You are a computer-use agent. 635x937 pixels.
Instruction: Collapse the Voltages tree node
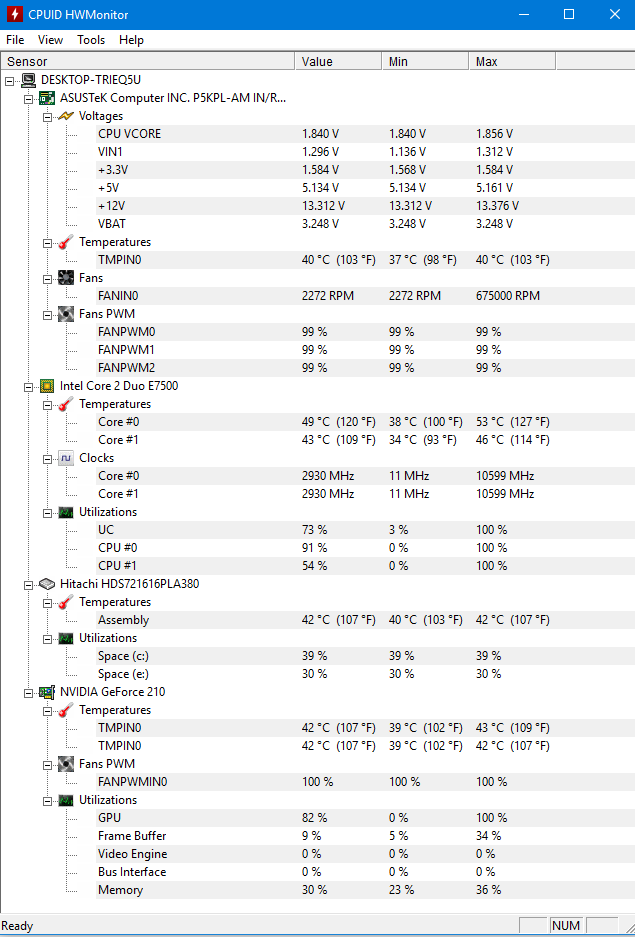pos(47,117)
